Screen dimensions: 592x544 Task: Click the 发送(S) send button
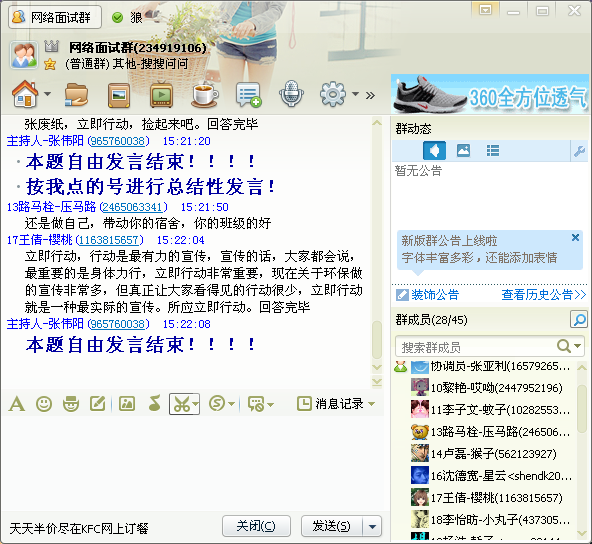click(332, 526)
